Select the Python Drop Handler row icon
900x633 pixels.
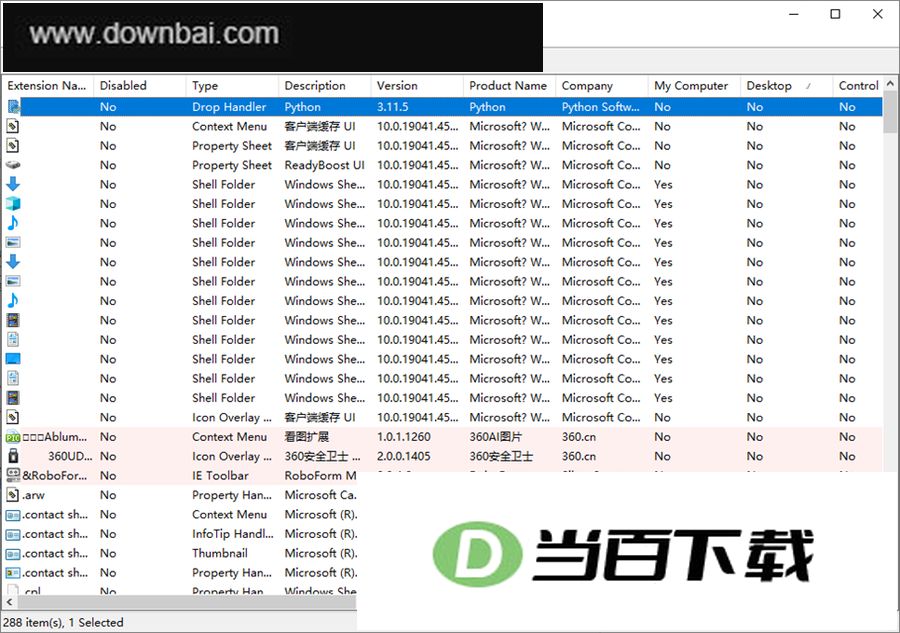click(x=13, y=107)
